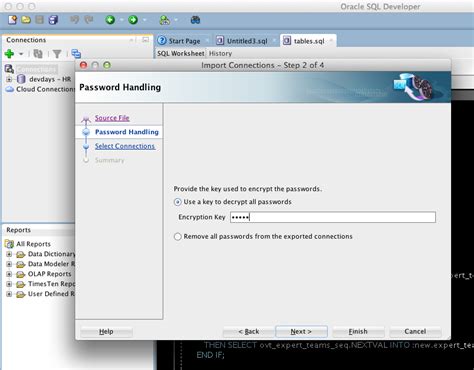474x370 pixels.
Task: Switch to the Start Page tab
Action: pos(183,41)
